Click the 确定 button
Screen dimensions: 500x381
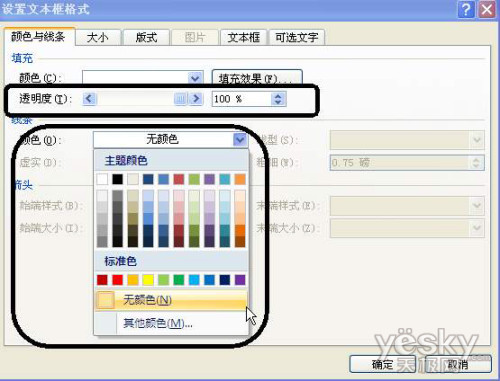382,364
